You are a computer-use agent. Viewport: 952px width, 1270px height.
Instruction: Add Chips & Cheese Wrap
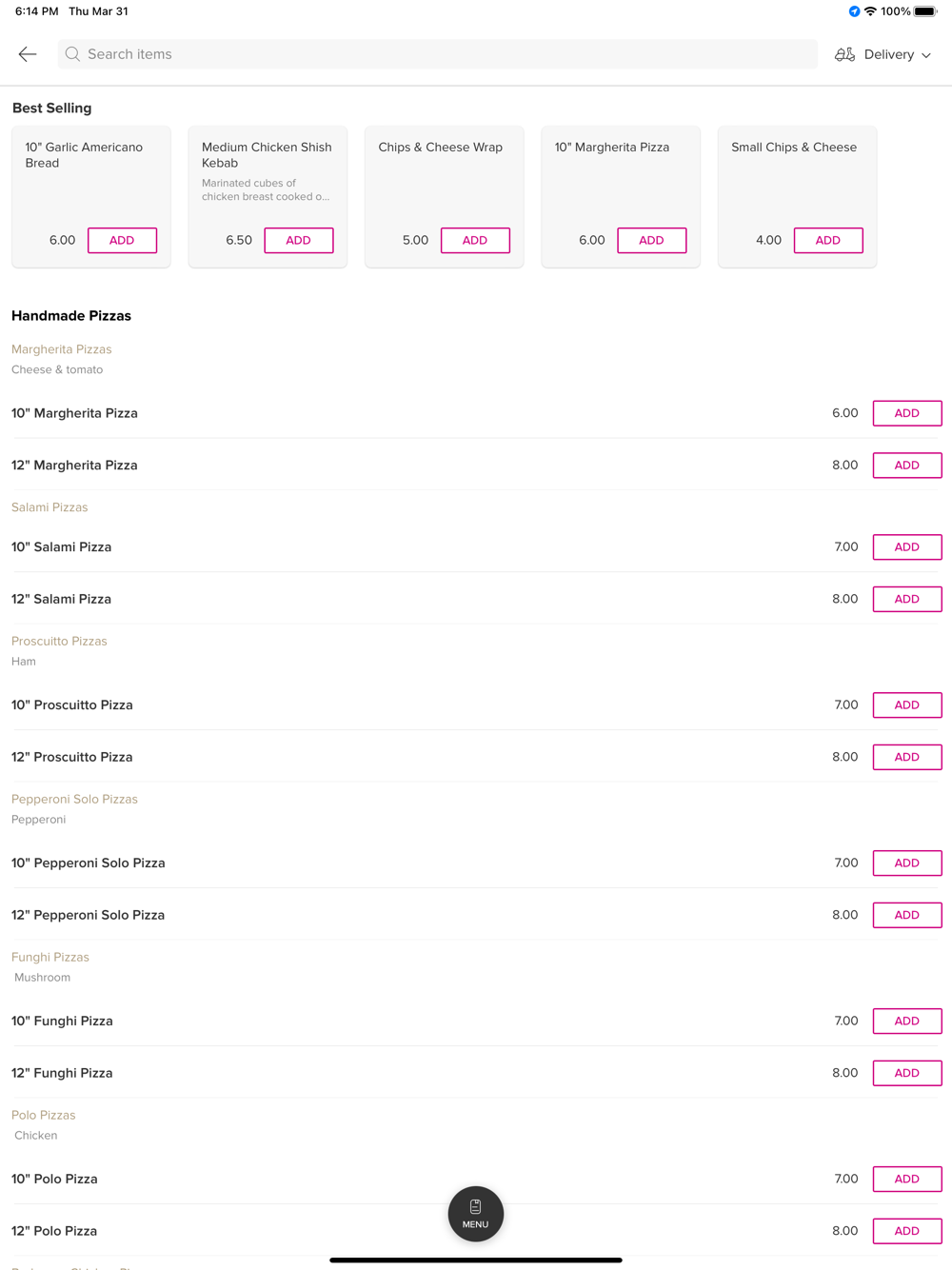pyautogui.click(x=475, y=240)
